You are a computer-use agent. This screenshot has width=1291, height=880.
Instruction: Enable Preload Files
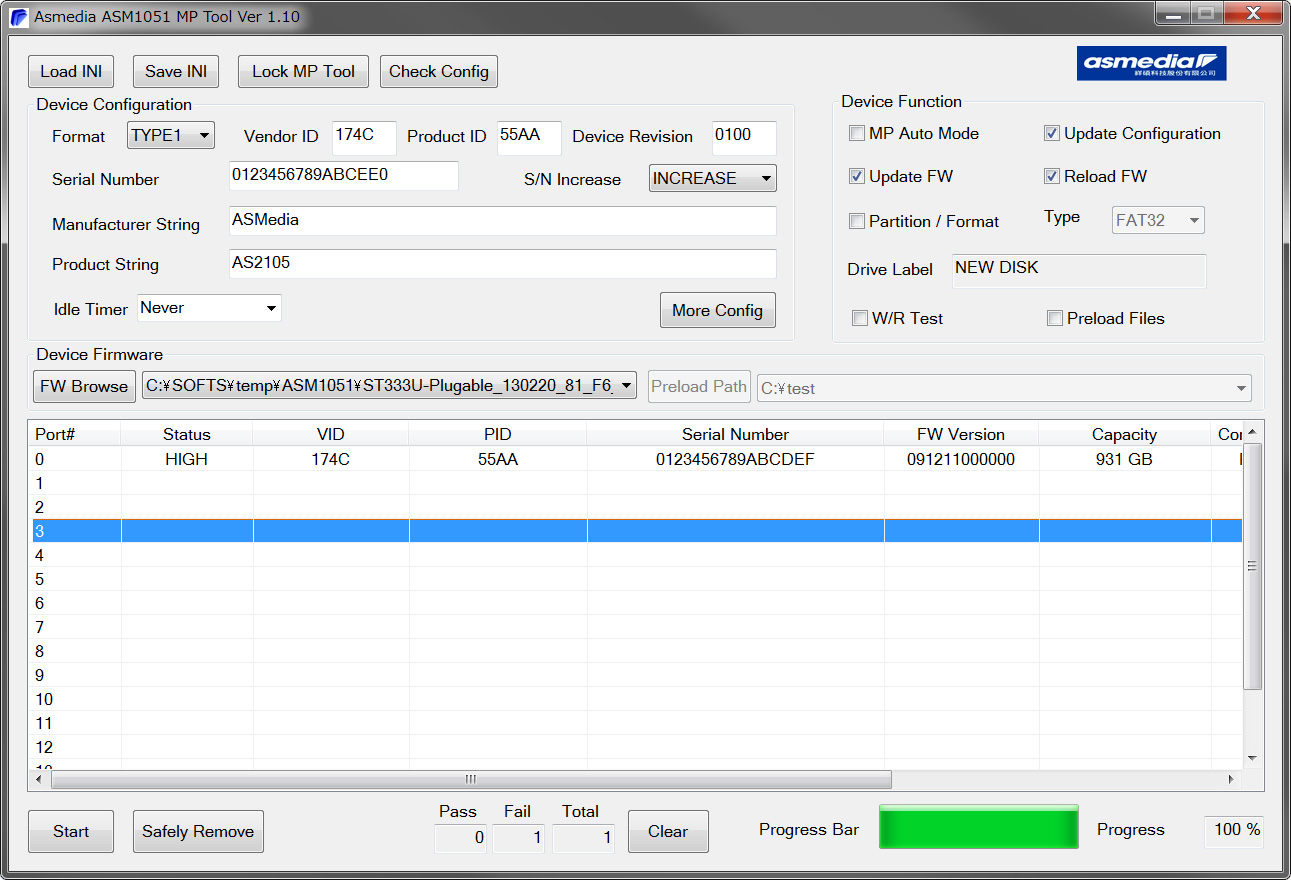tap(1055, 318)
